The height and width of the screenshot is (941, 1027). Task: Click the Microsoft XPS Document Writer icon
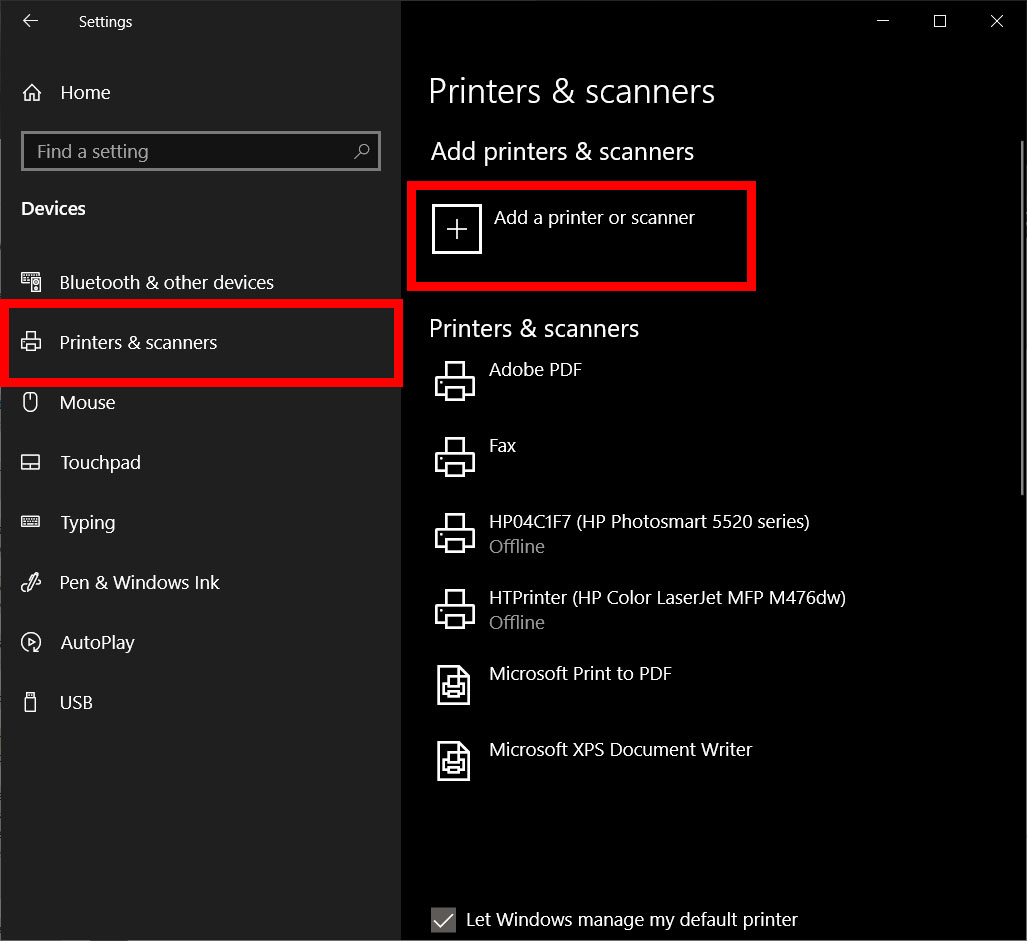point(455,761)
